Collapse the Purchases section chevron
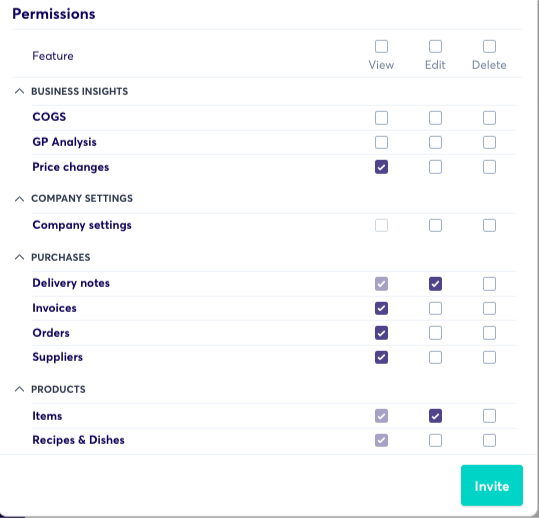539x518 pixels. (x=20, y=257)
